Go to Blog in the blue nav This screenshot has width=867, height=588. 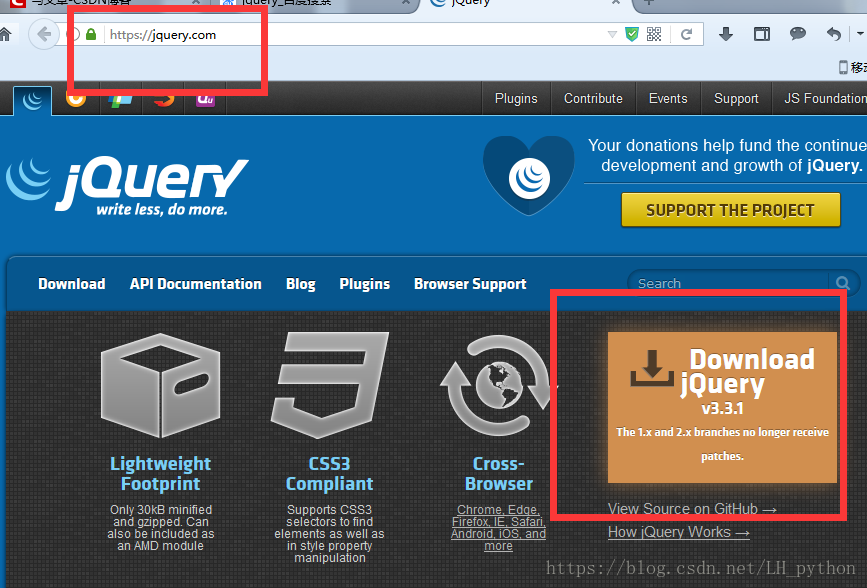[x=301, y=284]
